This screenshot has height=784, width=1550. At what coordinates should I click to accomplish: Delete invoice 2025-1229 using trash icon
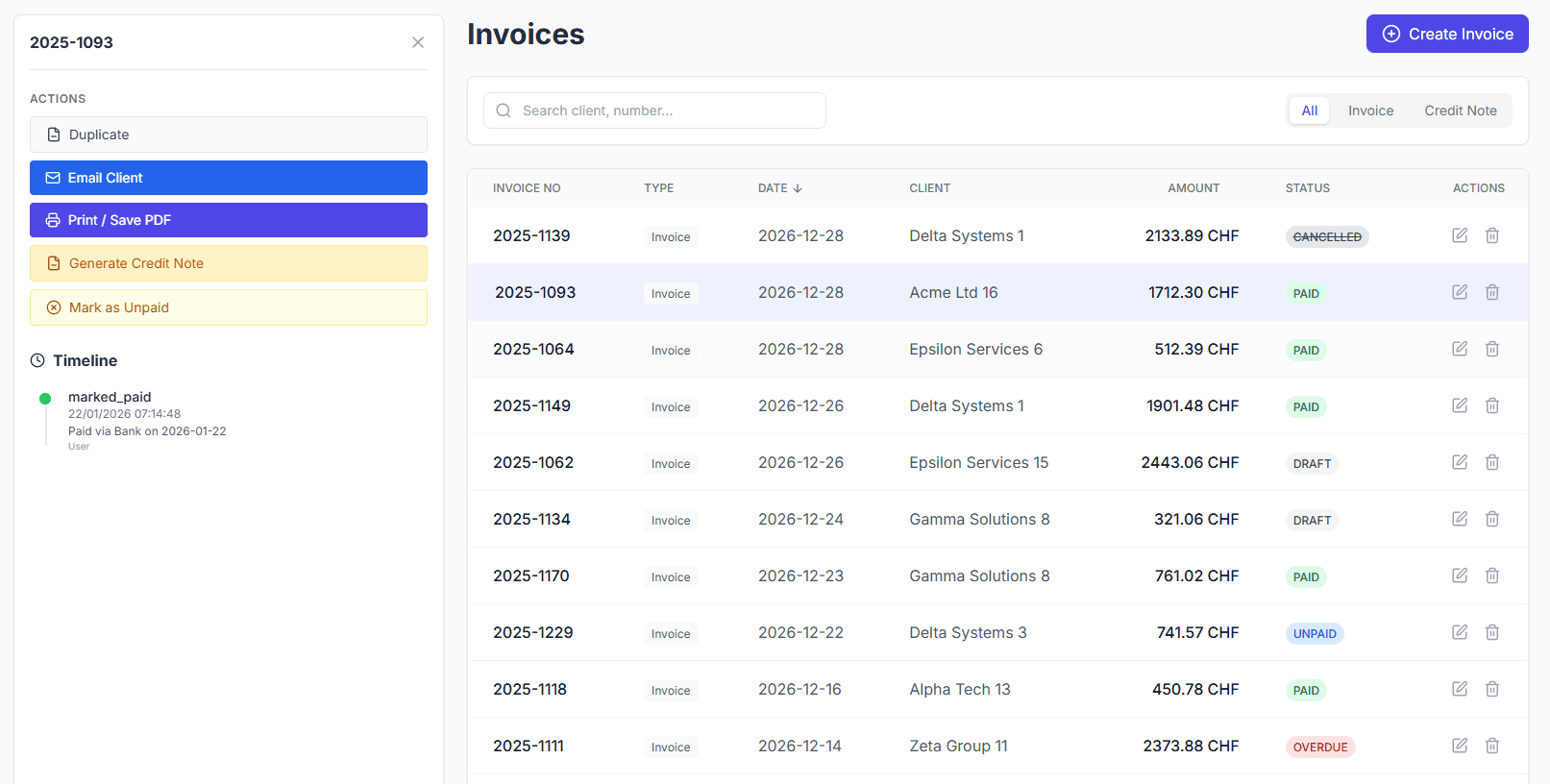tap(1492, 632)
